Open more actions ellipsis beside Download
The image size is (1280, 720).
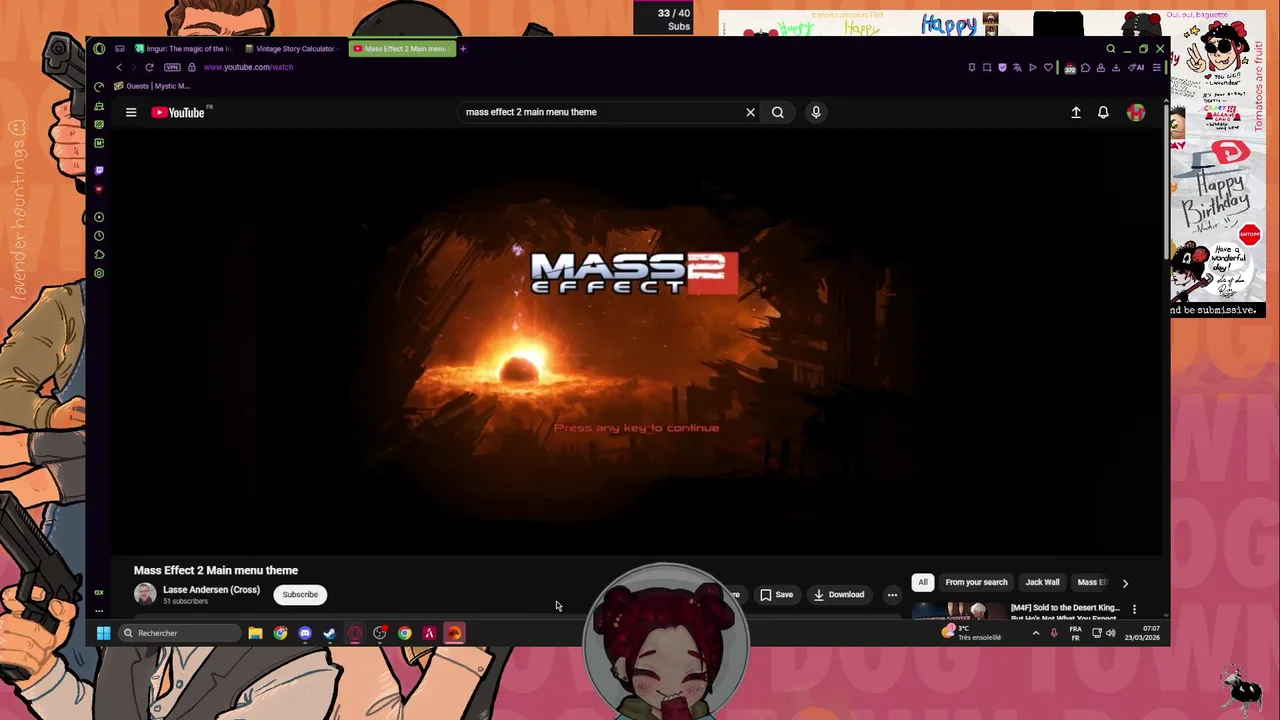[x=892, y=594]
